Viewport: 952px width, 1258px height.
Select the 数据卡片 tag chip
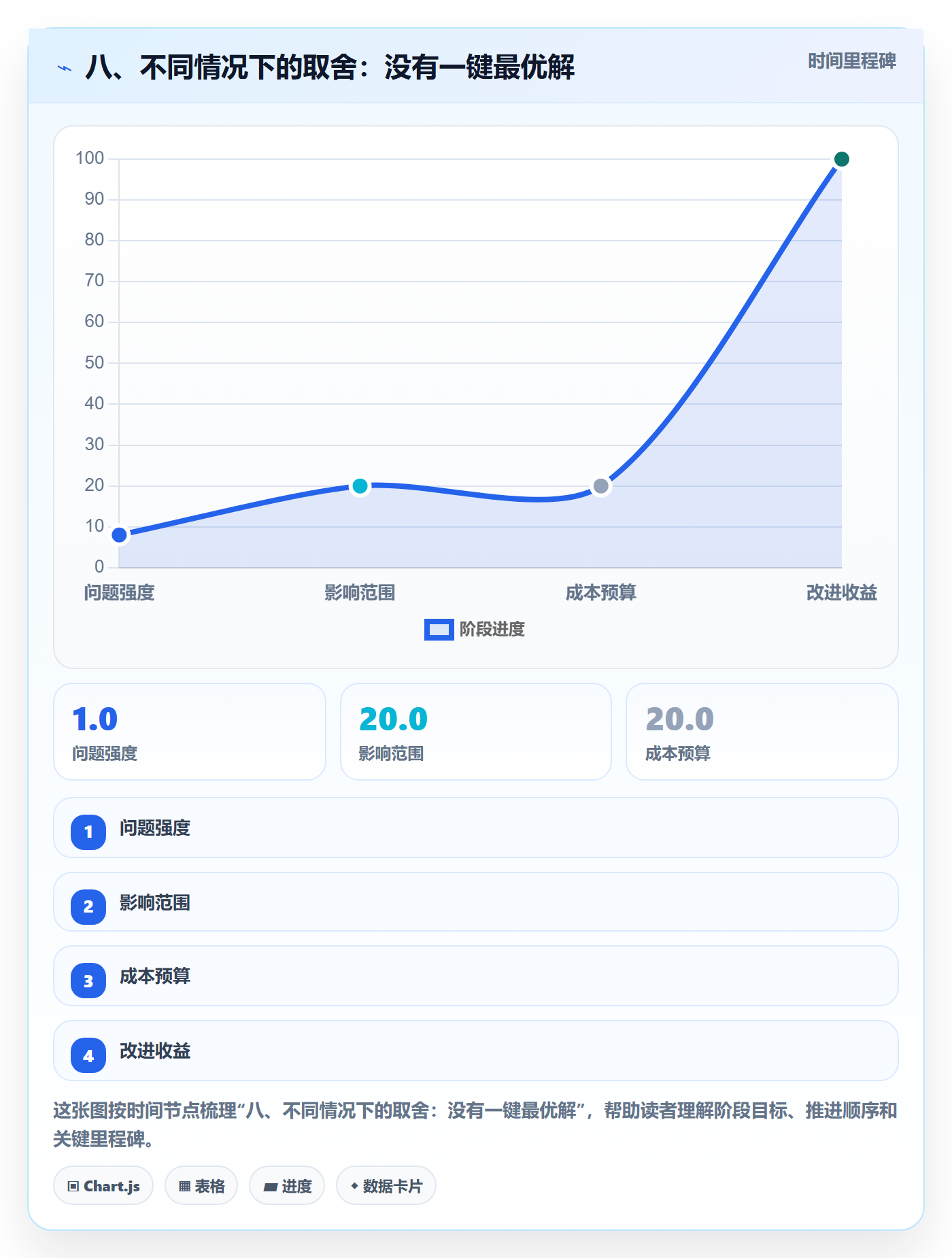click(x=386, y=1186)
